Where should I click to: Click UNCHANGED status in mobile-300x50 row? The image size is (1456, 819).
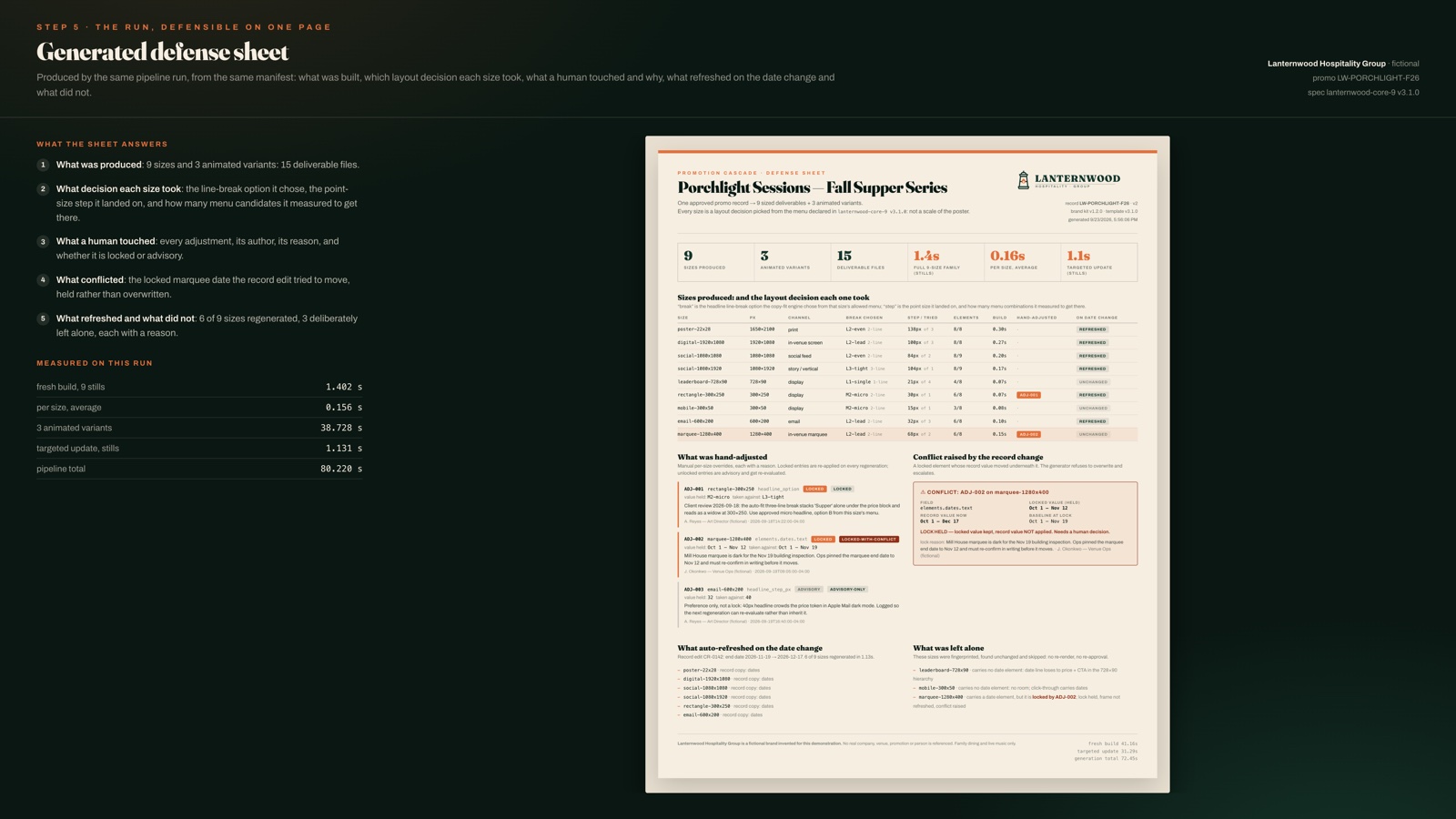(x=1092, y=408)
